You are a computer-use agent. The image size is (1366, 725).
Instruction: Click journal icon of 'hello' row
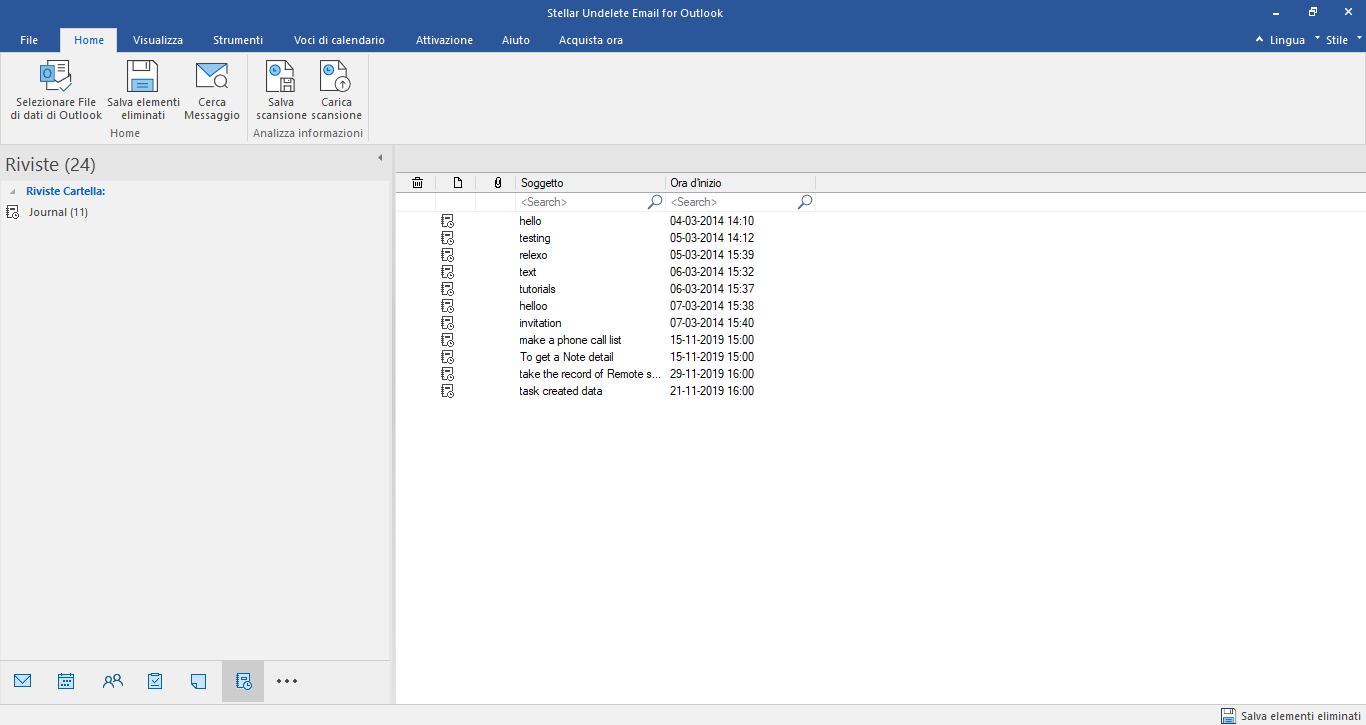(x=447, y=221)
